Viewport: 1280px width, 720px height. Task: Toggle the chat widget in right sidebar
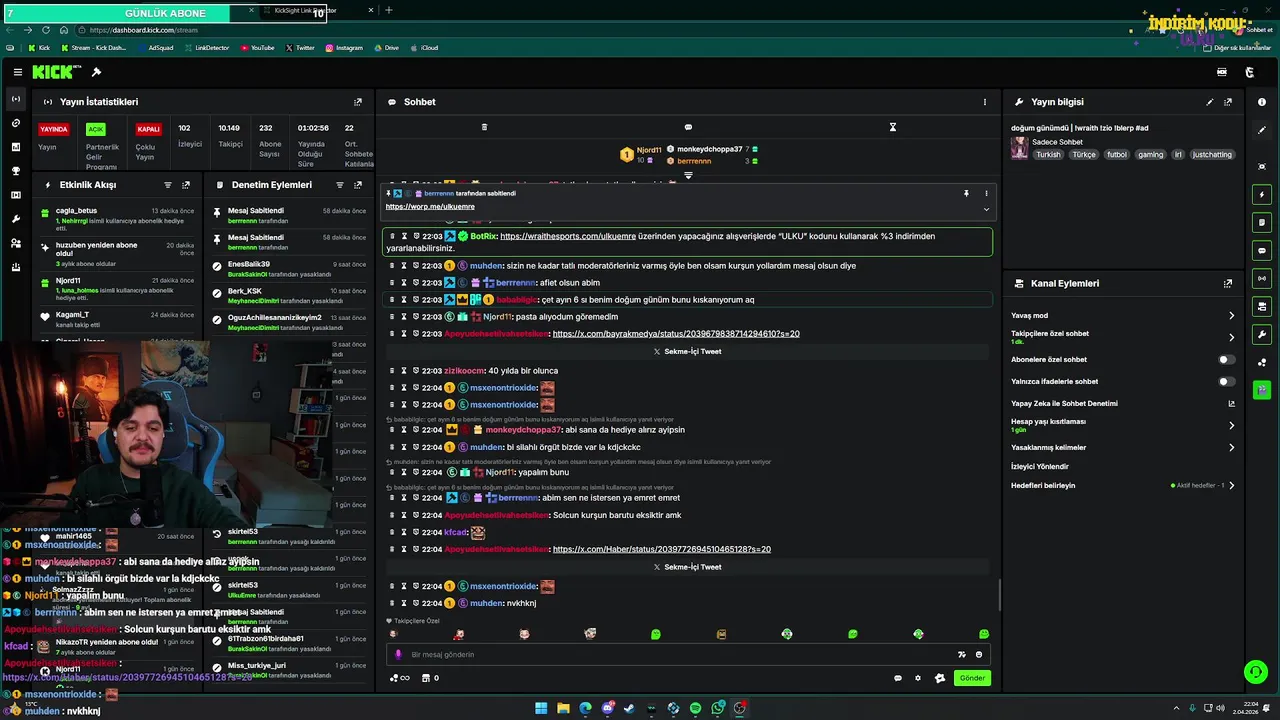tap(1262, 250)
